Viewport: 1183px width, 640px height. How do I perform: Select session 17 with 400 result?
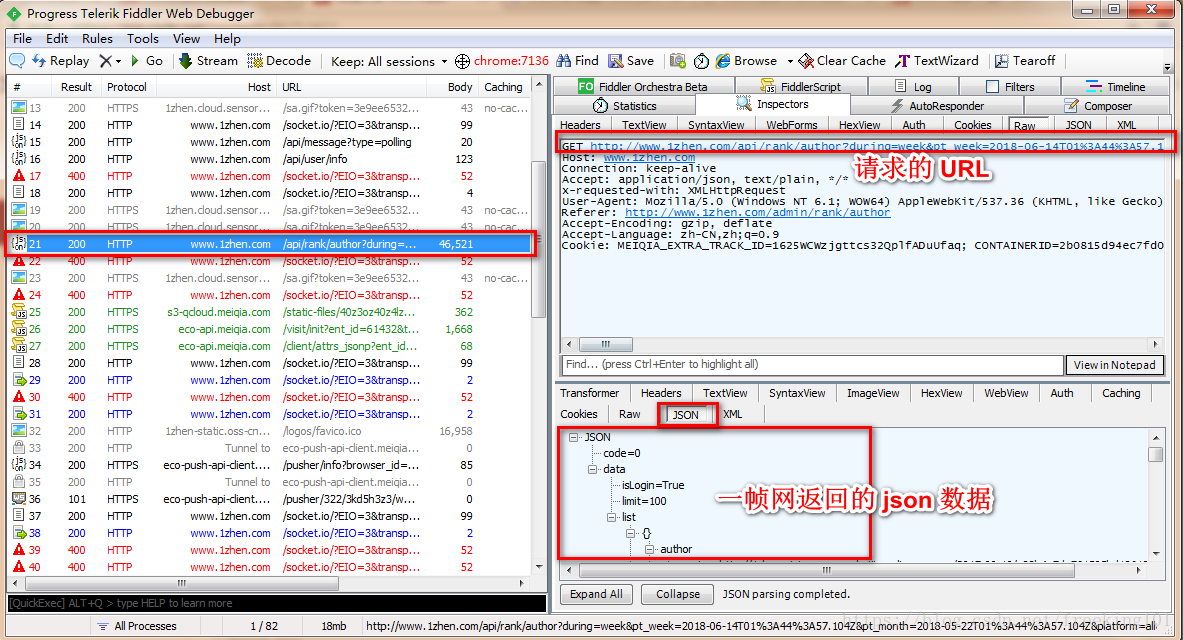click(x=270, y=176)
